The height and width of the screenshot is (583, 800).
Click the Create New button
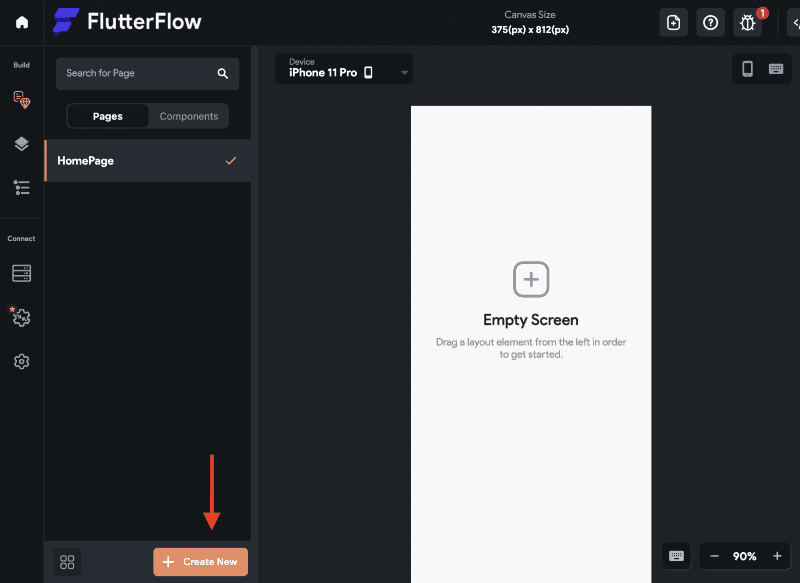click(x=201, y=562)
